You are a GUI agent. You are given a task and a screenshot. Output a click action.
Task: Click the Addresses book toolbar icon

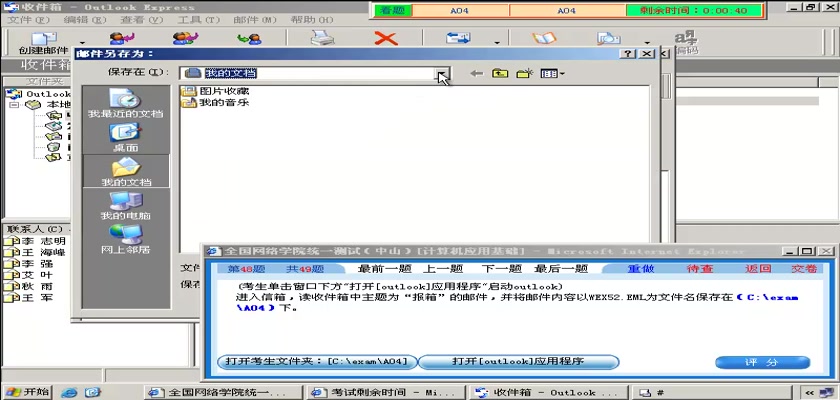click(x=544, y=39)
